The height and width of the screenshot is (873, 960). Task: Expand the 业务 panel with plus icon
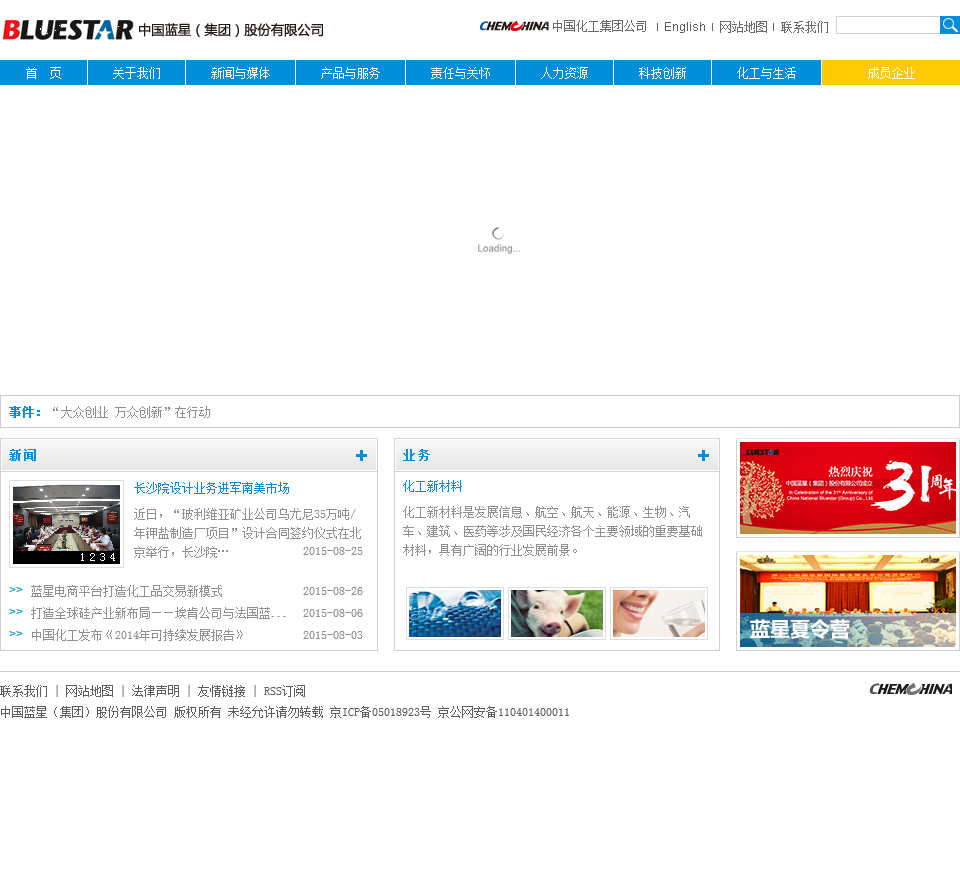pos(703,455)
